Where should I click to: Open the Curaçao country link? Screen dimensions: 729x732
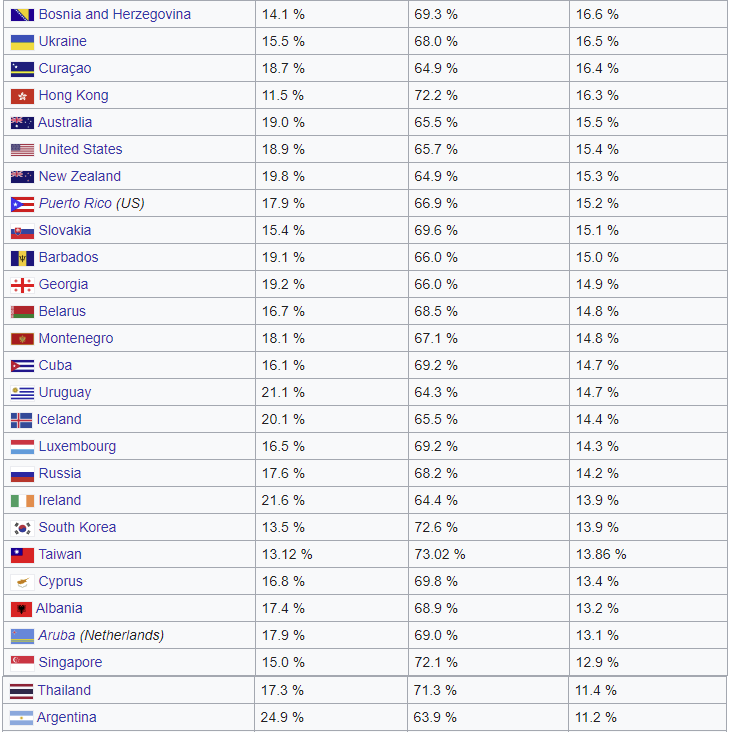(x=64, y=69)
